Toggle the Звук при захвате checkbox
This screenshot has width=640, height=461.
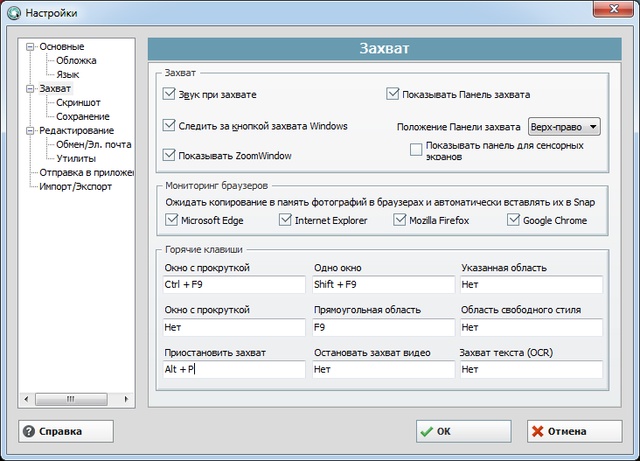click(169, 94)
